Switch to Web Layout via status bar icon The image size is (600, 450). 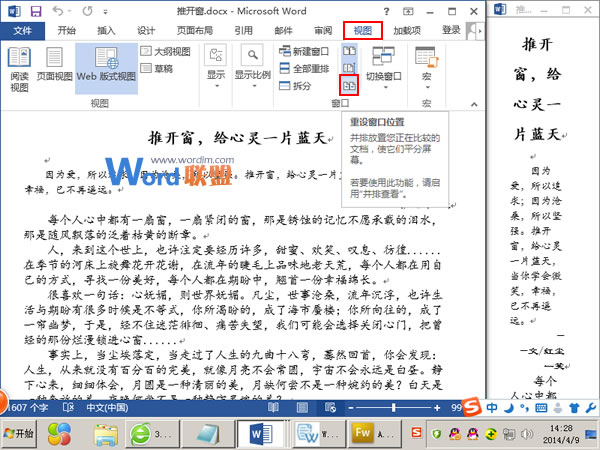(x=331, y=408)
